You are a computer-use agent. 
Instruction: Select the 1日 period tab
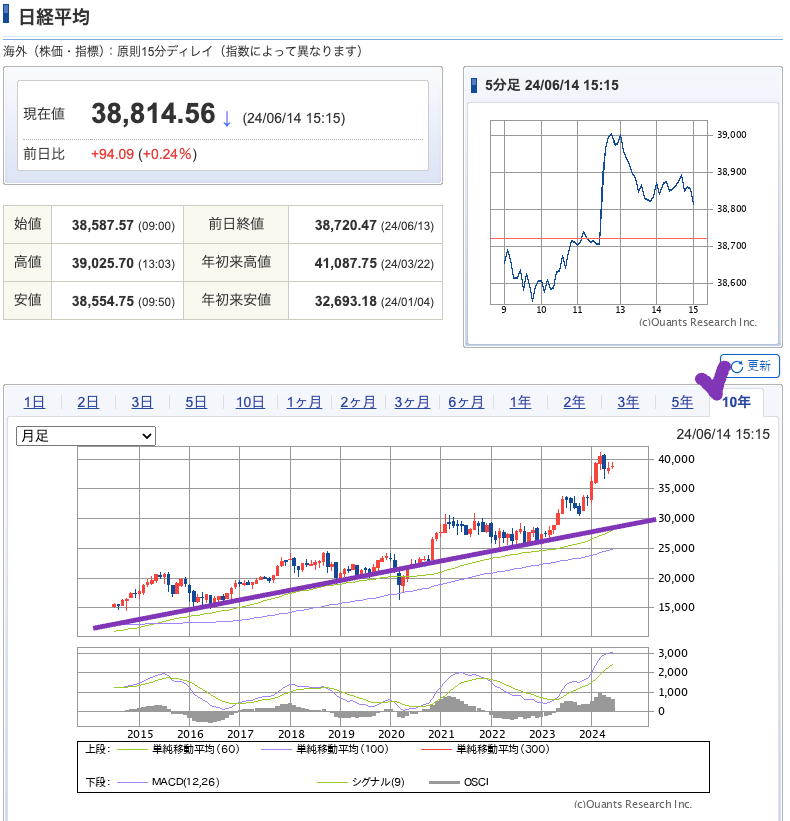[x=34, y=402]
